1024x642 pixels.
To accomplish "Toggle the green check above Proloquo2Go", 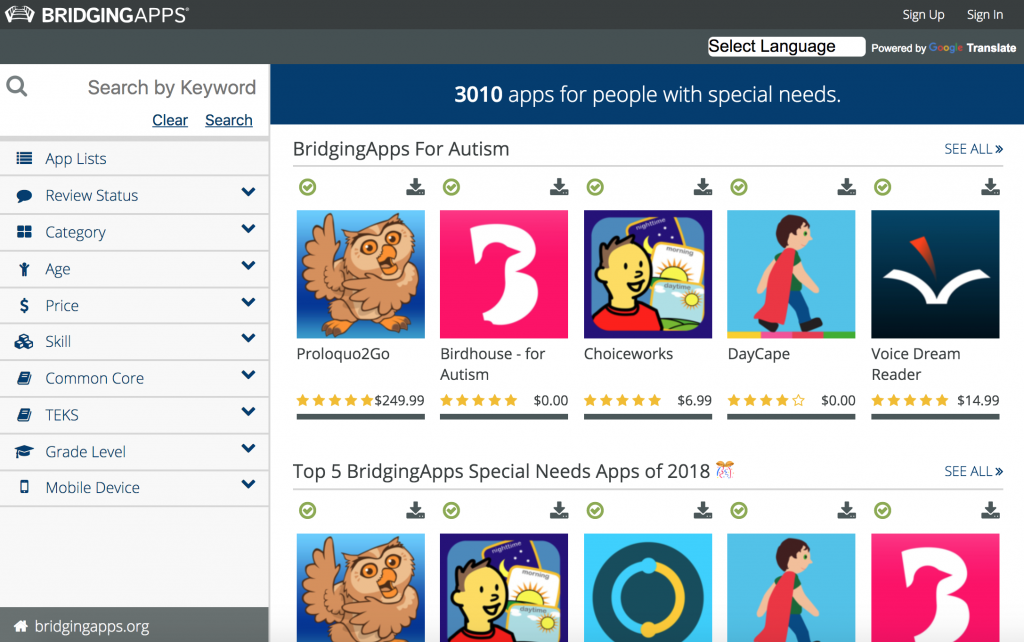I will coord(307,187).
